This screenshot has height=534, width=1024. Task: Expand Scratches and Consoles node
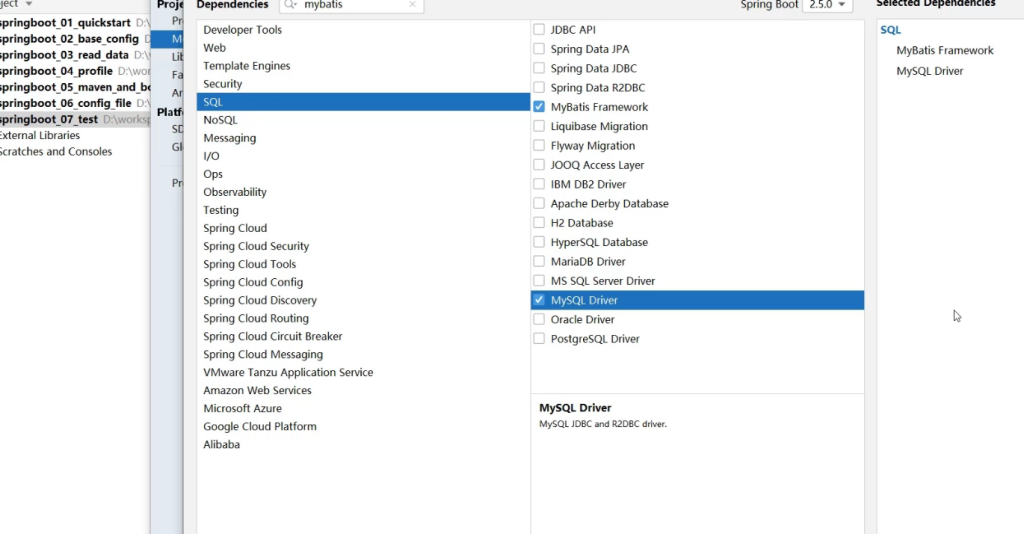pyautogui.click(x=55, y=152)
